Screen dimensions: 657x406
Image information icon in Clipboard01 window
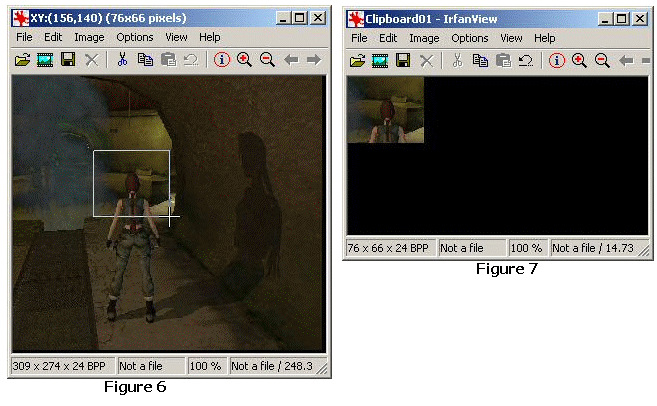click(557, 60)
